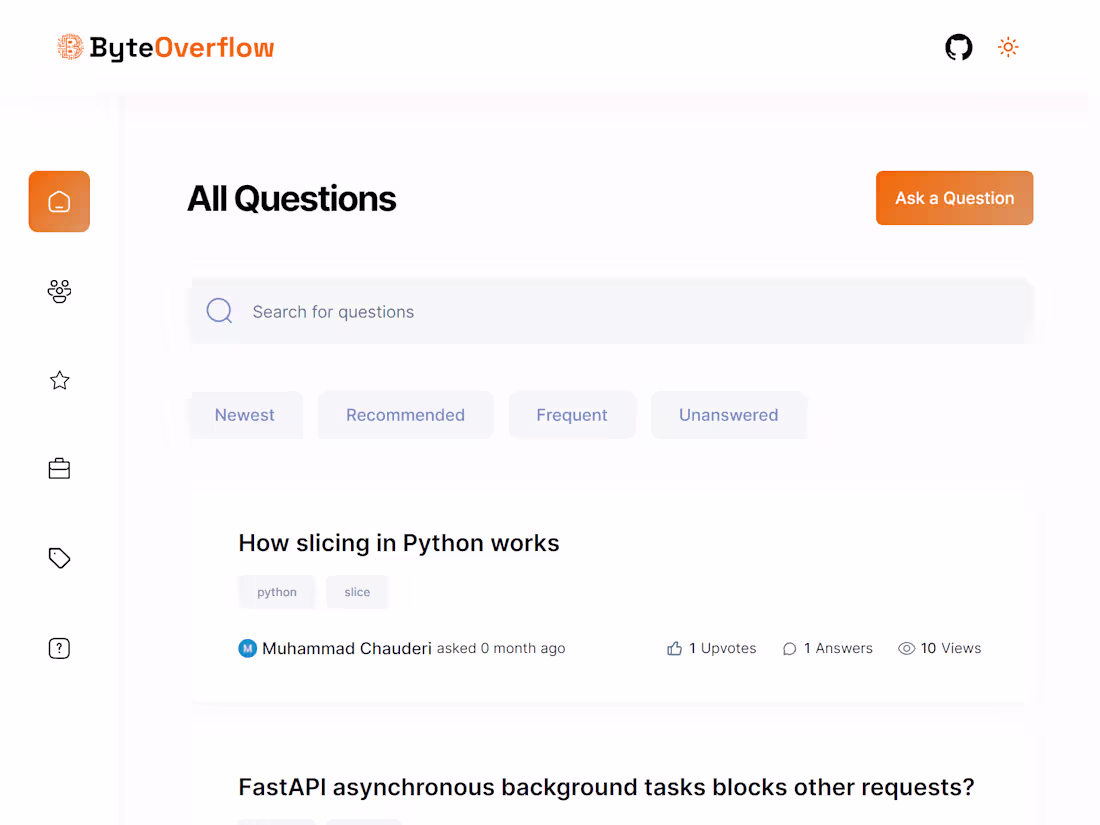Open the Collections star section
1100x825 pixels.
coord(59,380)
